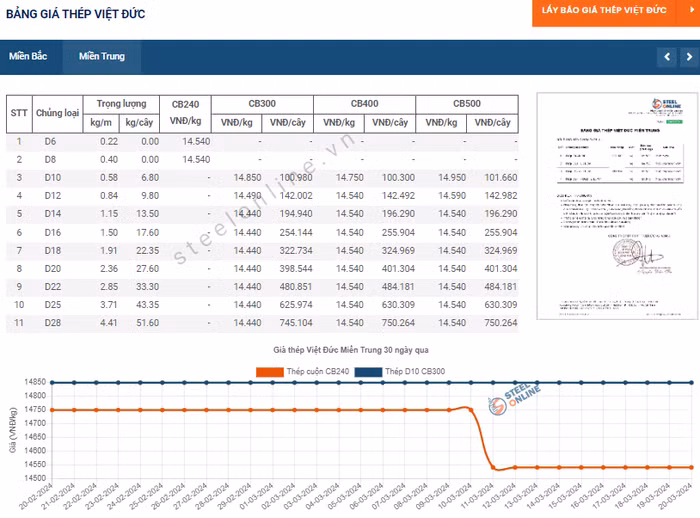This screenshot has height=518, width=700.
Task: Click the Trọng lượng column header
Action: 121,104
